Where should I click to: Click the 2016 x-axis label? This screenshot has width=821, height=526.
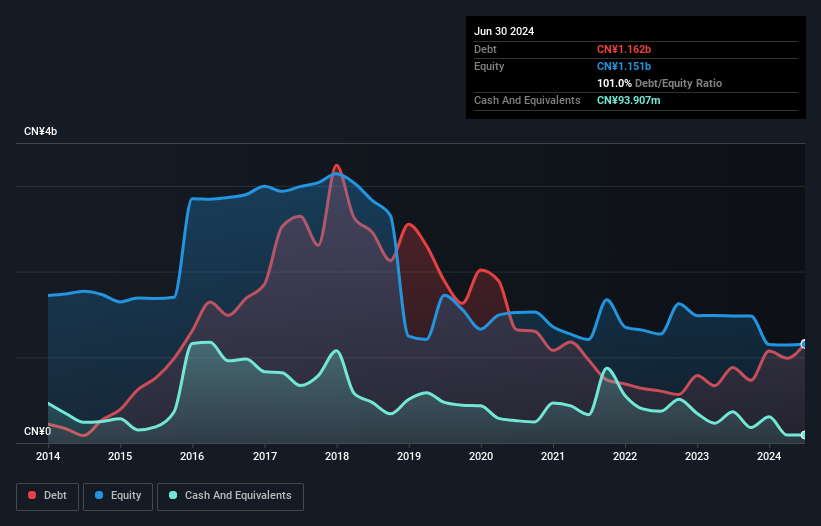(192, 456)
